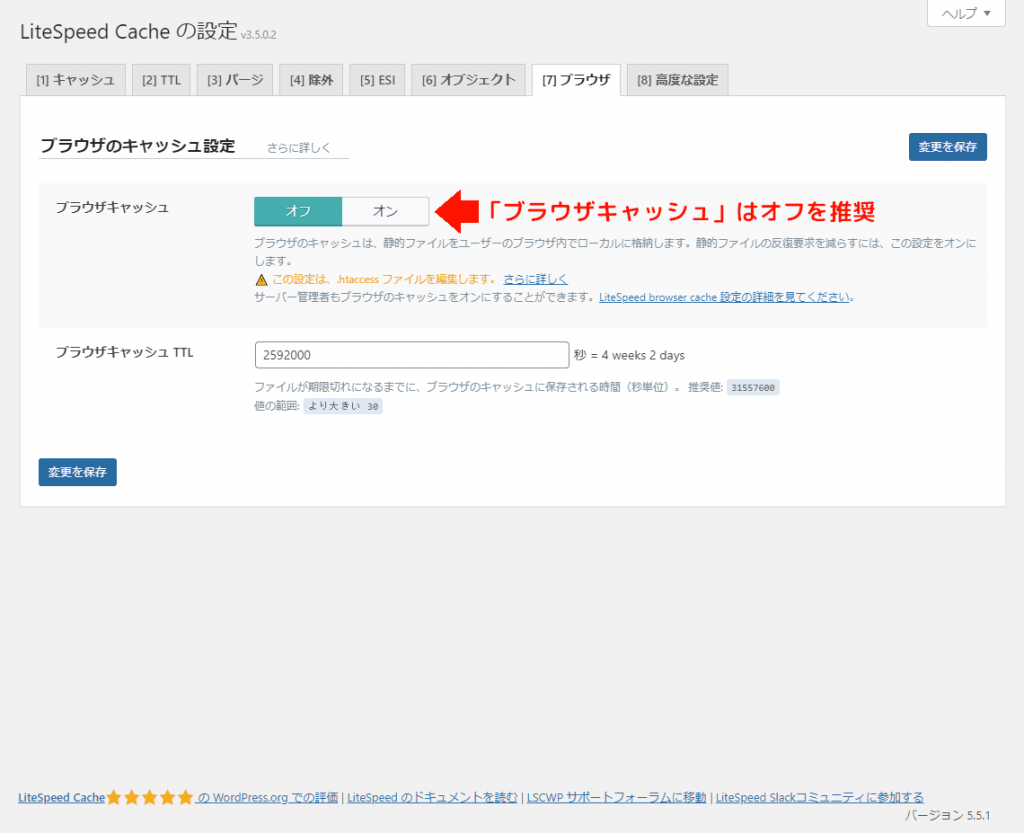
Task: Select the [7] ブラウザ tab
Action: pos(576,80)
